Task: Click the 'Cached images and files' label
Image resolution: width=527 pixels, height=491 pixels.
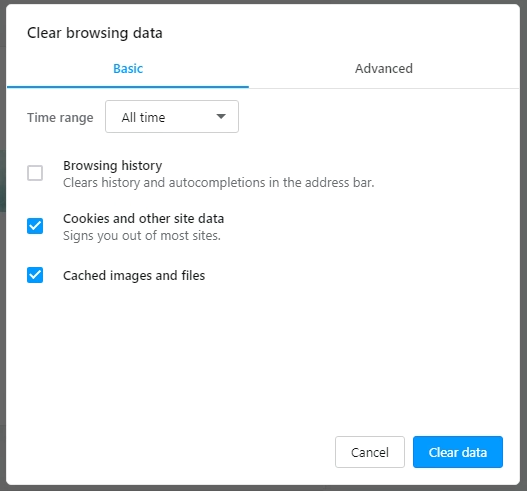Action: (134, 276)
